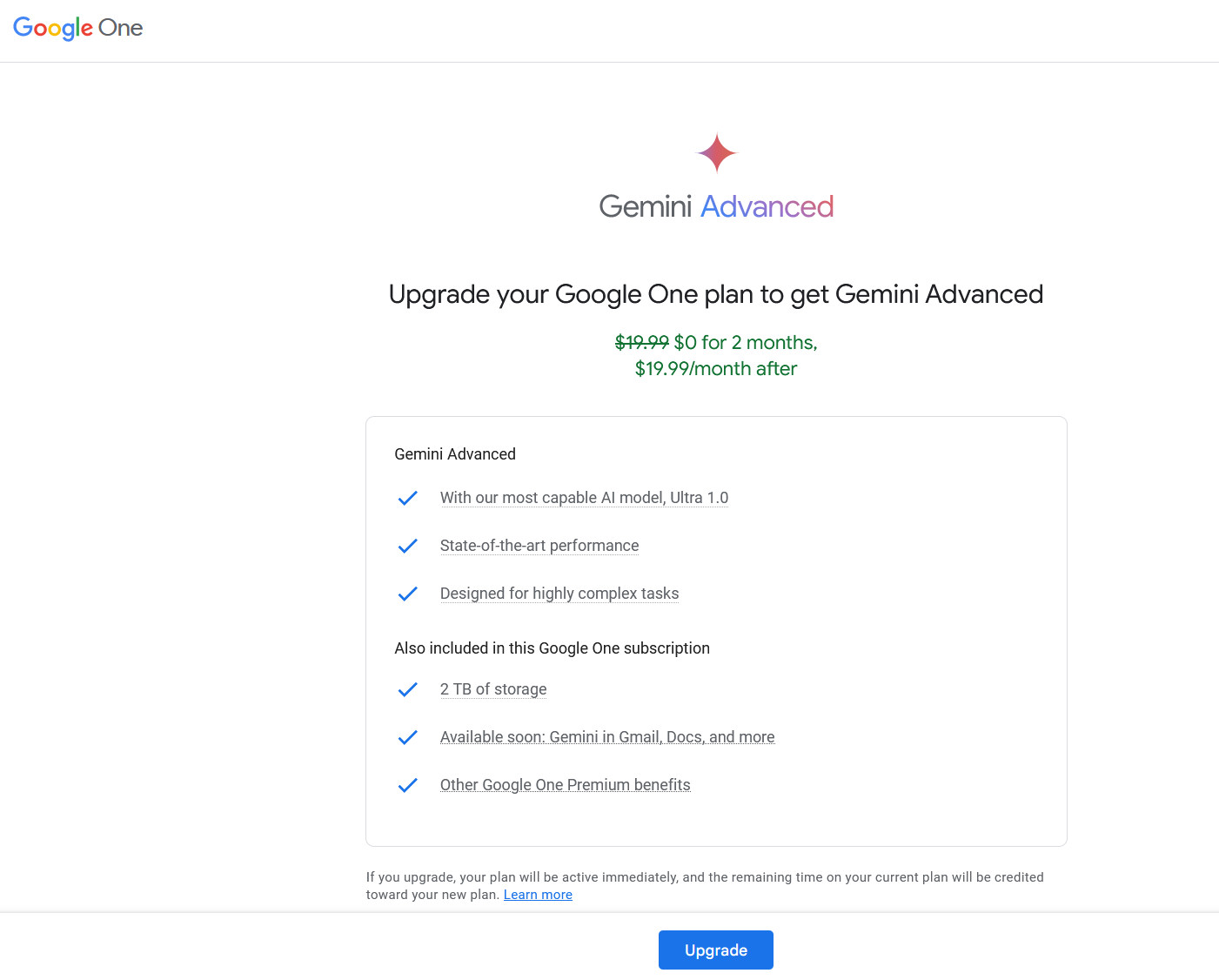Click the strikethrough $19.99 price
This screenshot has height=980, width=1219.
coord(640,342)
